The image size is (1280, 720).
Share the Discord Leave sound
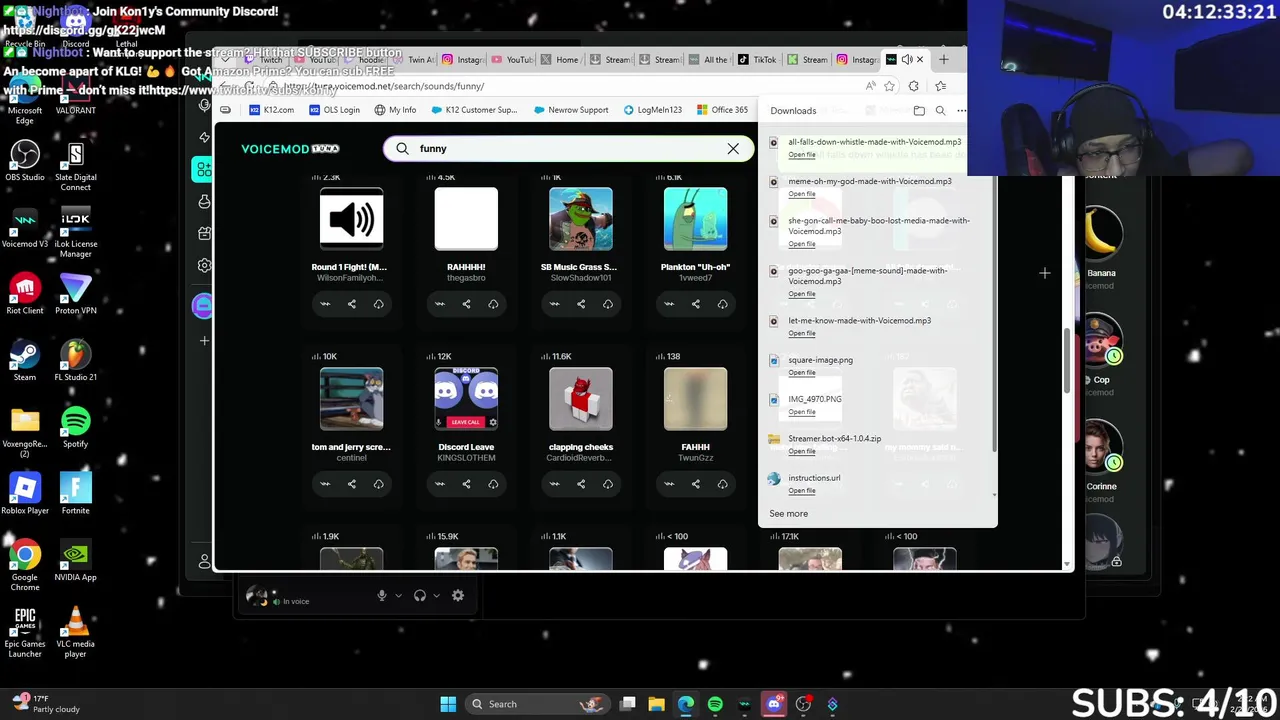click(x=466, y=484)
